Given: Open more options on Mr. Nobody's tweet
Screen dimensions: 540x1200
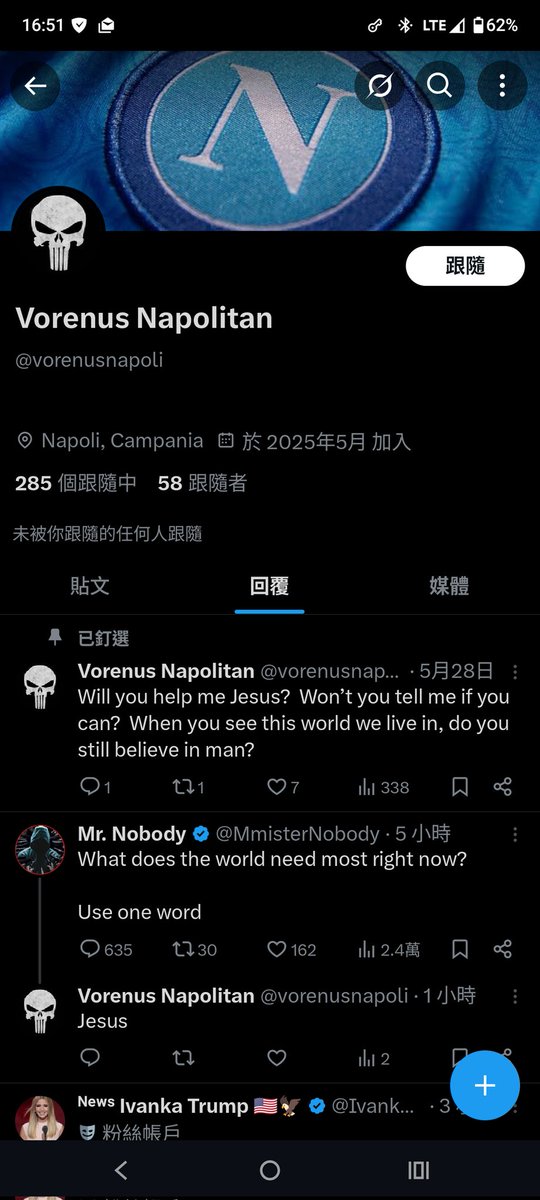Looking at the screenshot, I should [x=515, y=834].
